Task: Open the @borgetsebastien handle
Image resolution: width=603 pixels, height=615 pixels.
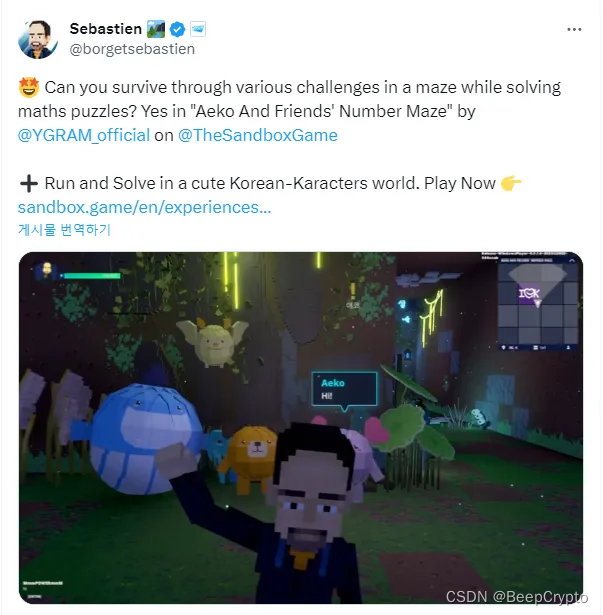Action: coord(132,49)
